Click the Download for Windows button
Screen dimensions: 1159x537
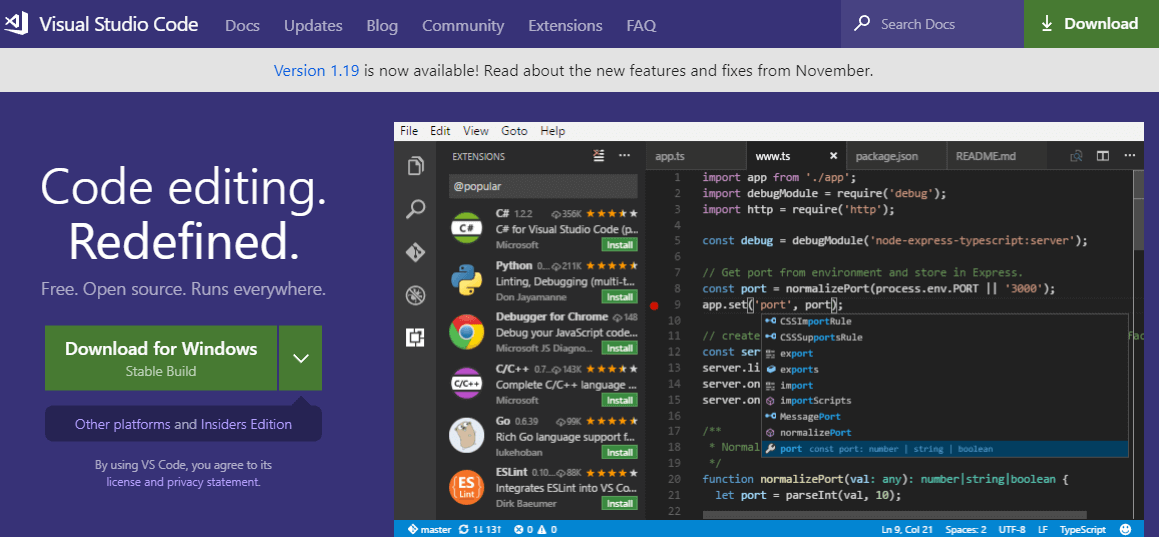[161, 358]
